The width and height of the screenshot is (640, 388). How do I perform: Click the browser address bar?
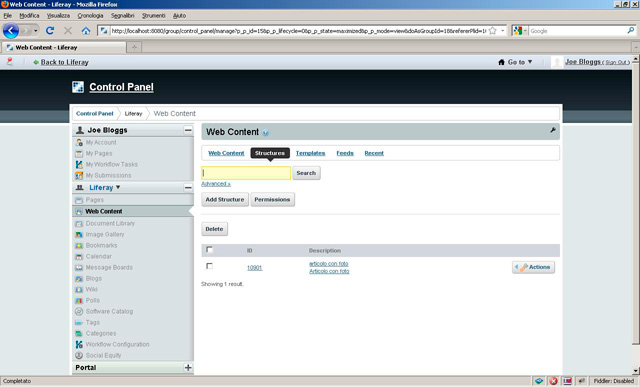(298, 31)
